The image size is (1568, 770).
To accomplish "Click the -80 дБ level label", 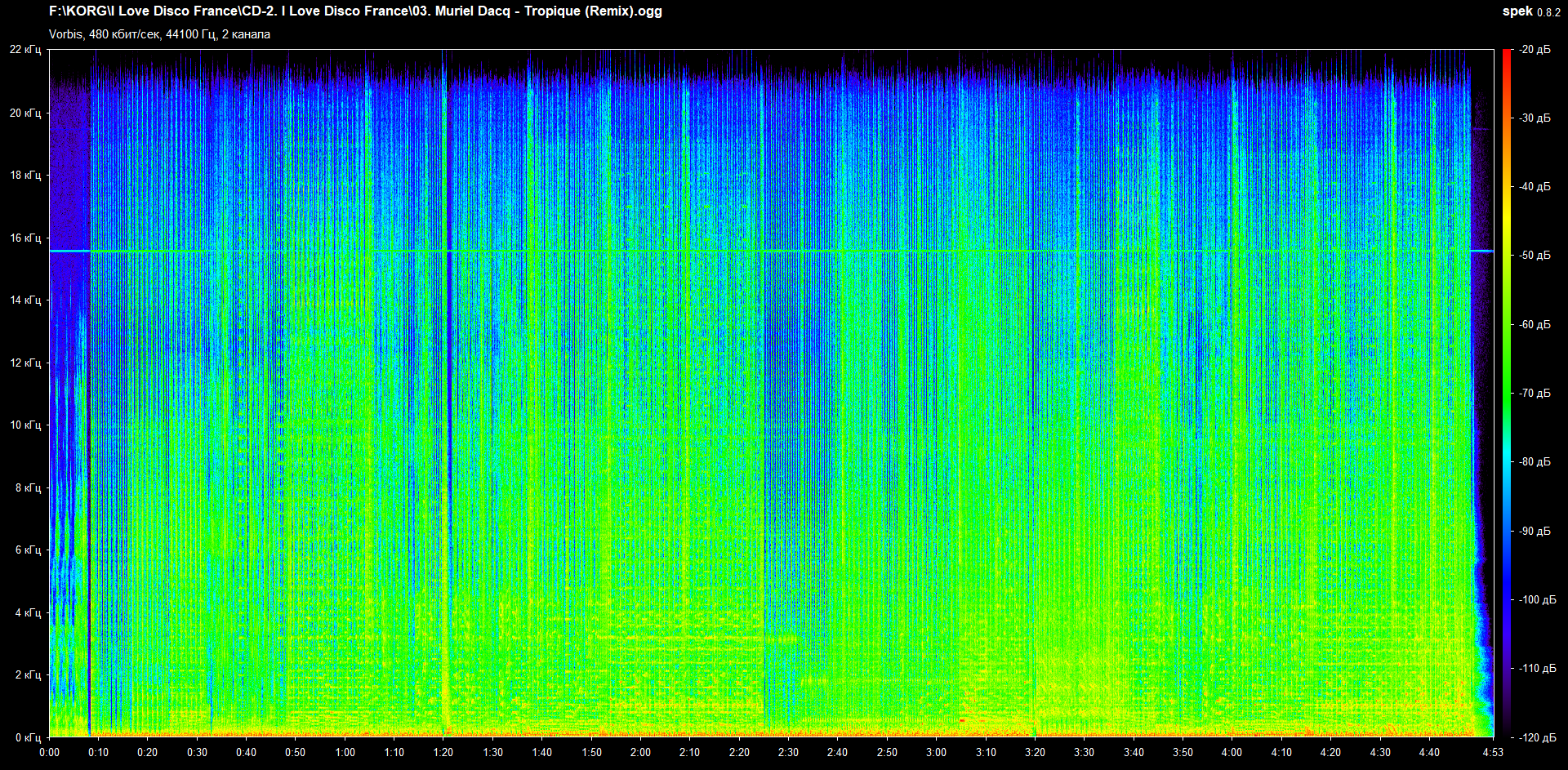I will point(1535,461).
